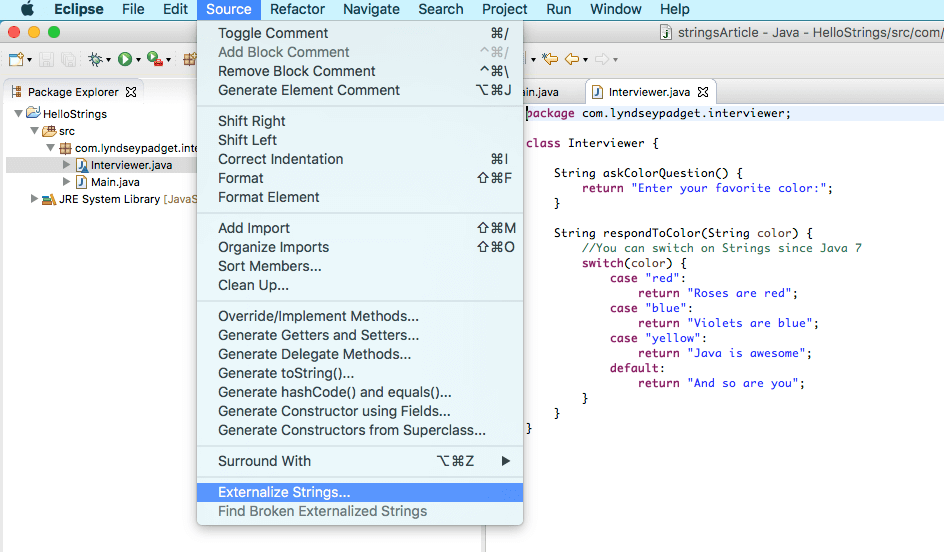Select the src source folder icon
Screen dimensions: 944x552
pos(49,131)
